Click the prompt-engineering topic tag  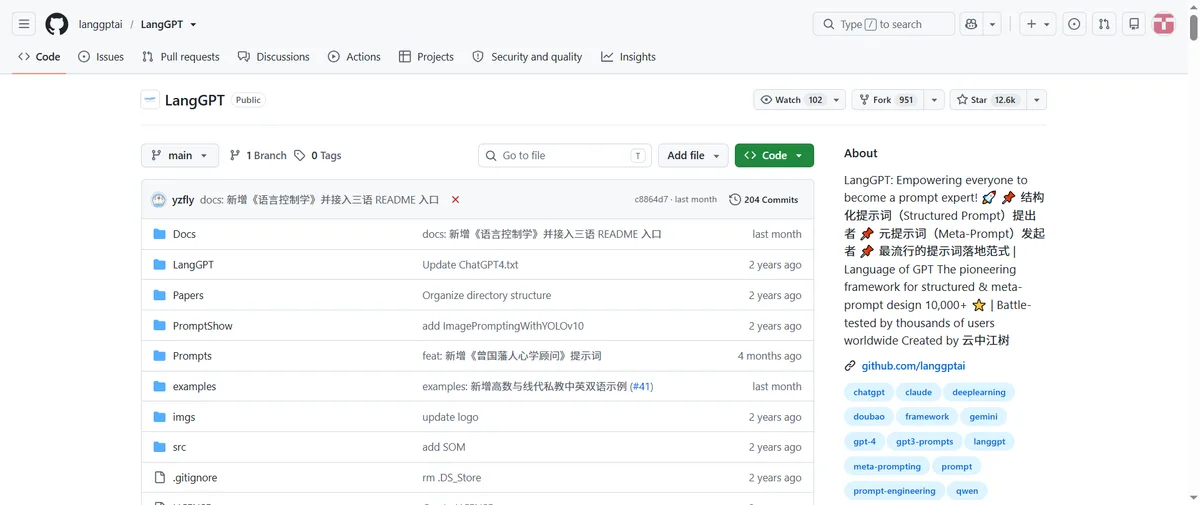895,491
